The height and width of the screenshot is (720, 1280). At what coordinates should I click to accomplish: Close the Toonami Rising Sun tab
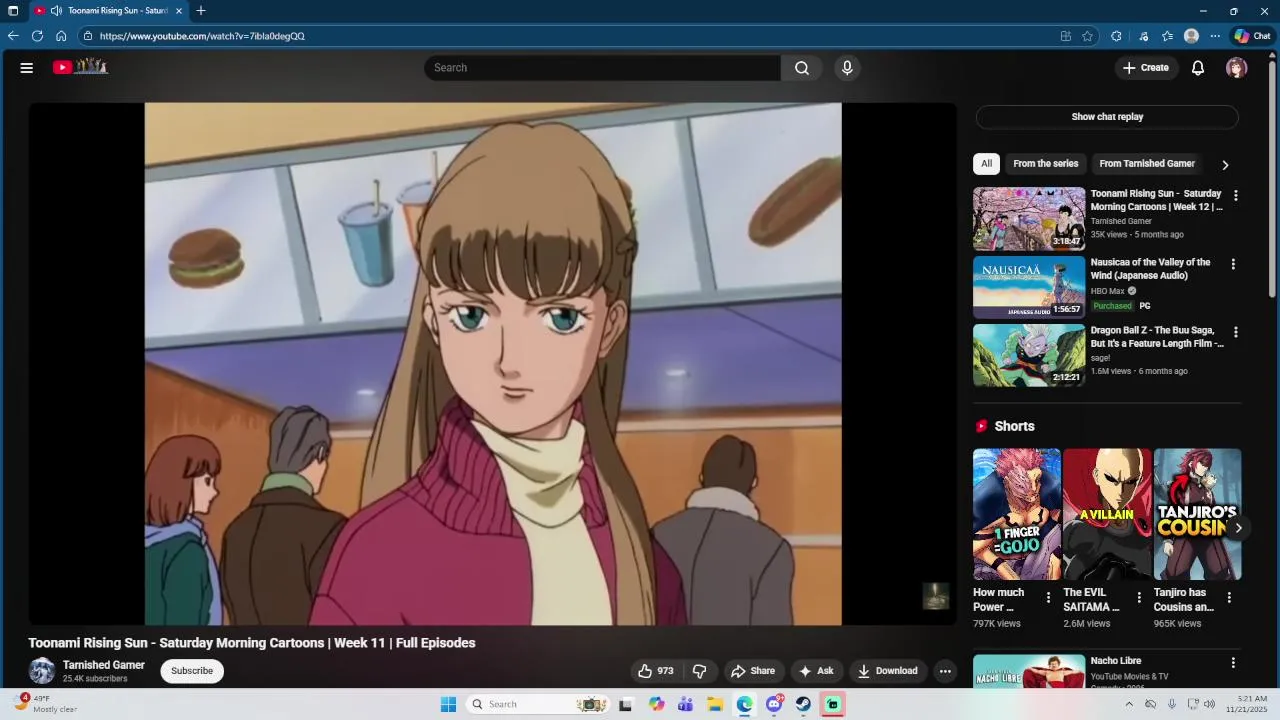pyautogui.click(x=179, y=11)
